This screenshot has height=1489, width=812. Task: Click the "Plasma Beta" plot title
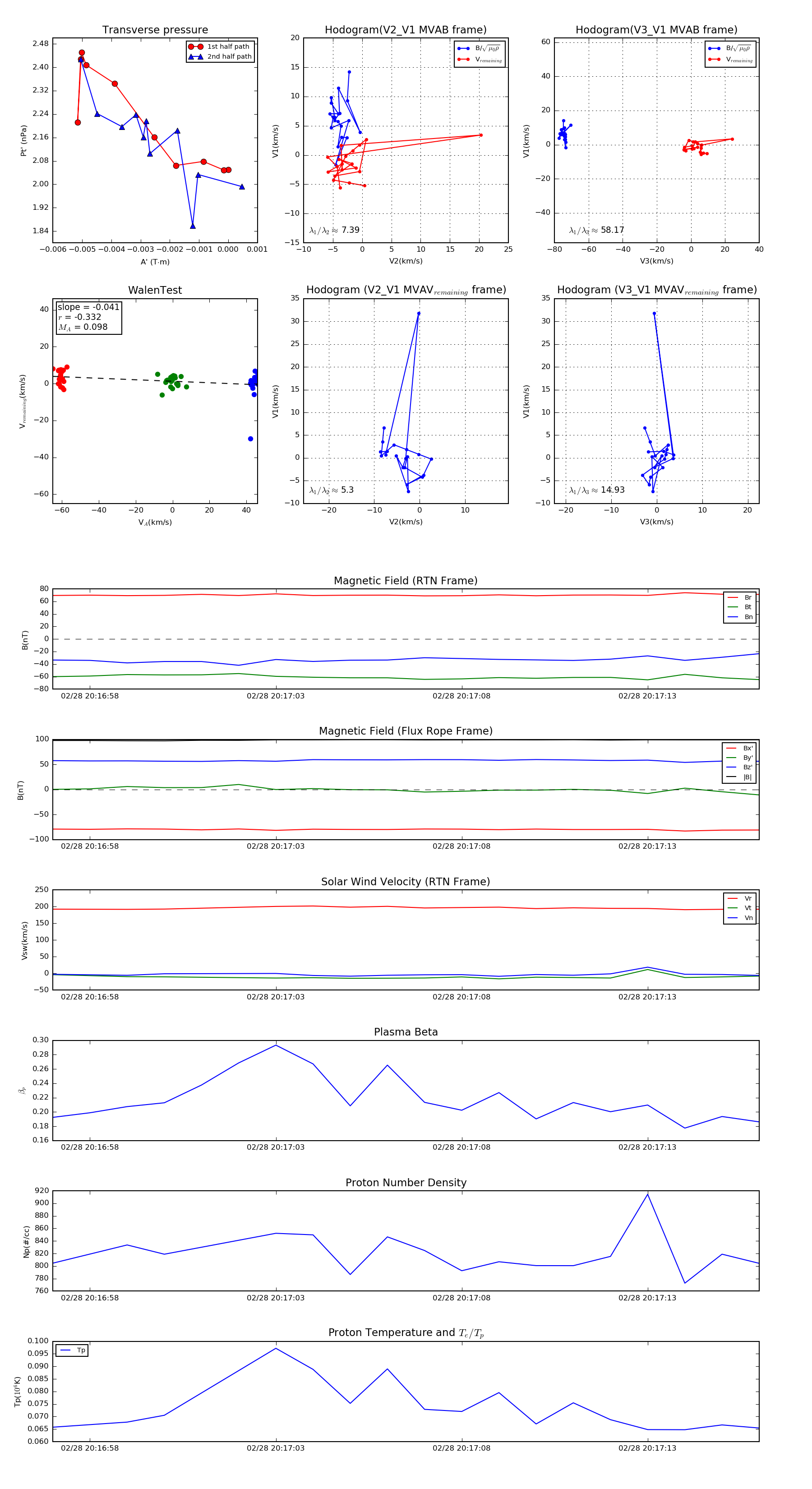click(406, 1032)
